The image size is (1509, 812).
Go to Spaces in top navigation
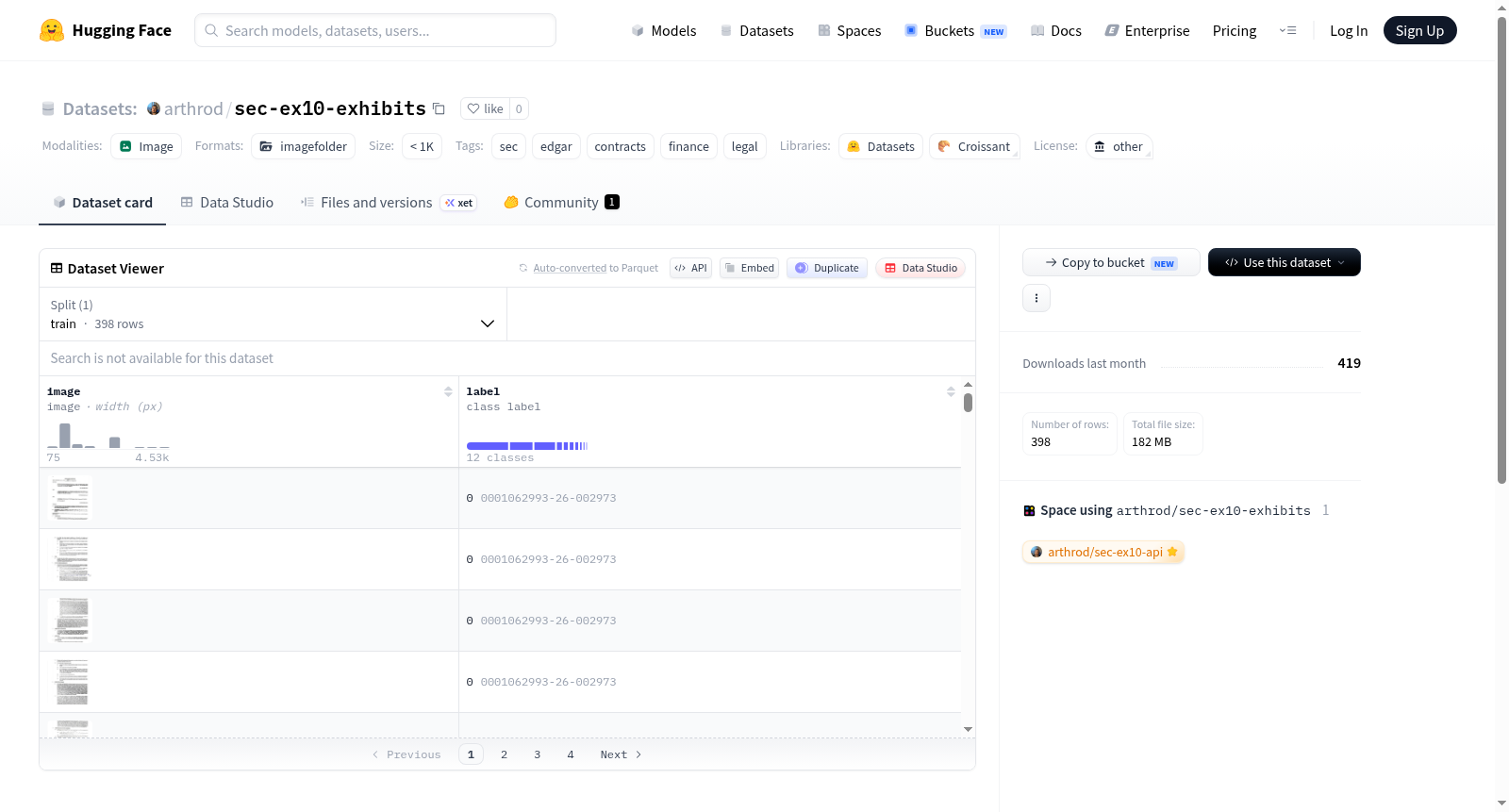point(850,30)
